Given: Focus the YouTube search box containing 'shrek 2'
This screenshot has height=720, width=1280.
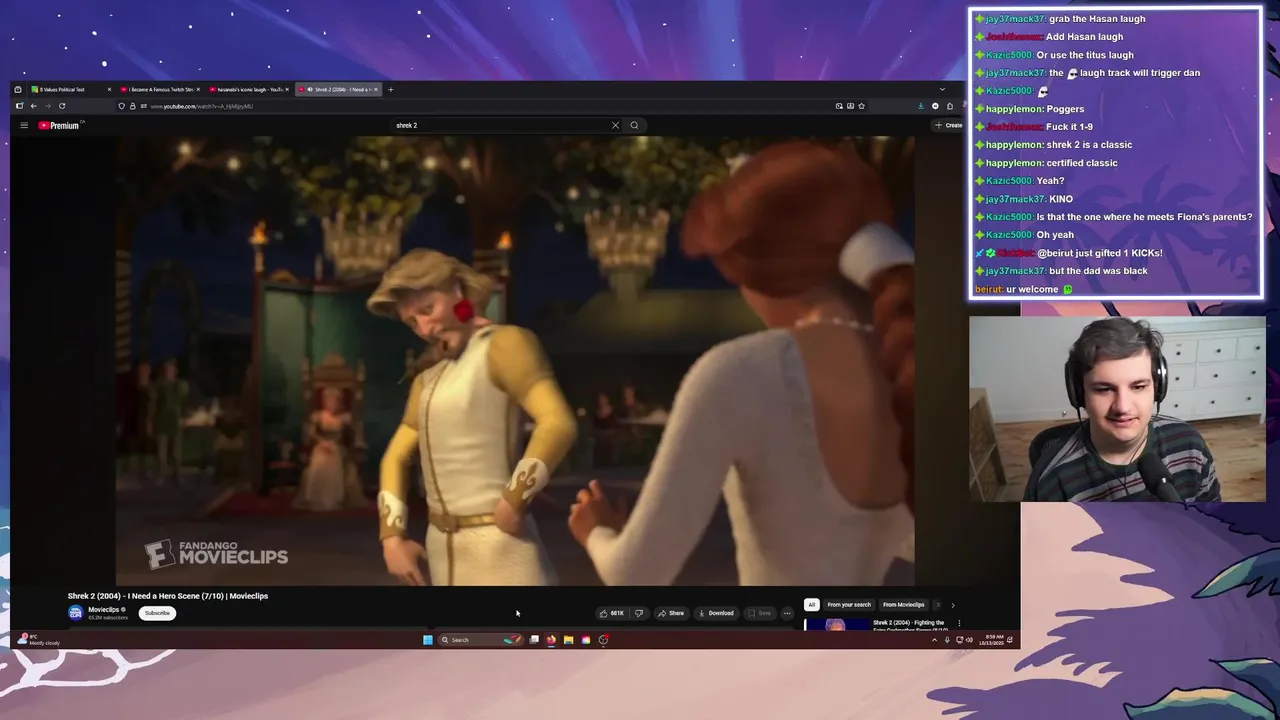Looking at the screenshot, I should 500,125.
